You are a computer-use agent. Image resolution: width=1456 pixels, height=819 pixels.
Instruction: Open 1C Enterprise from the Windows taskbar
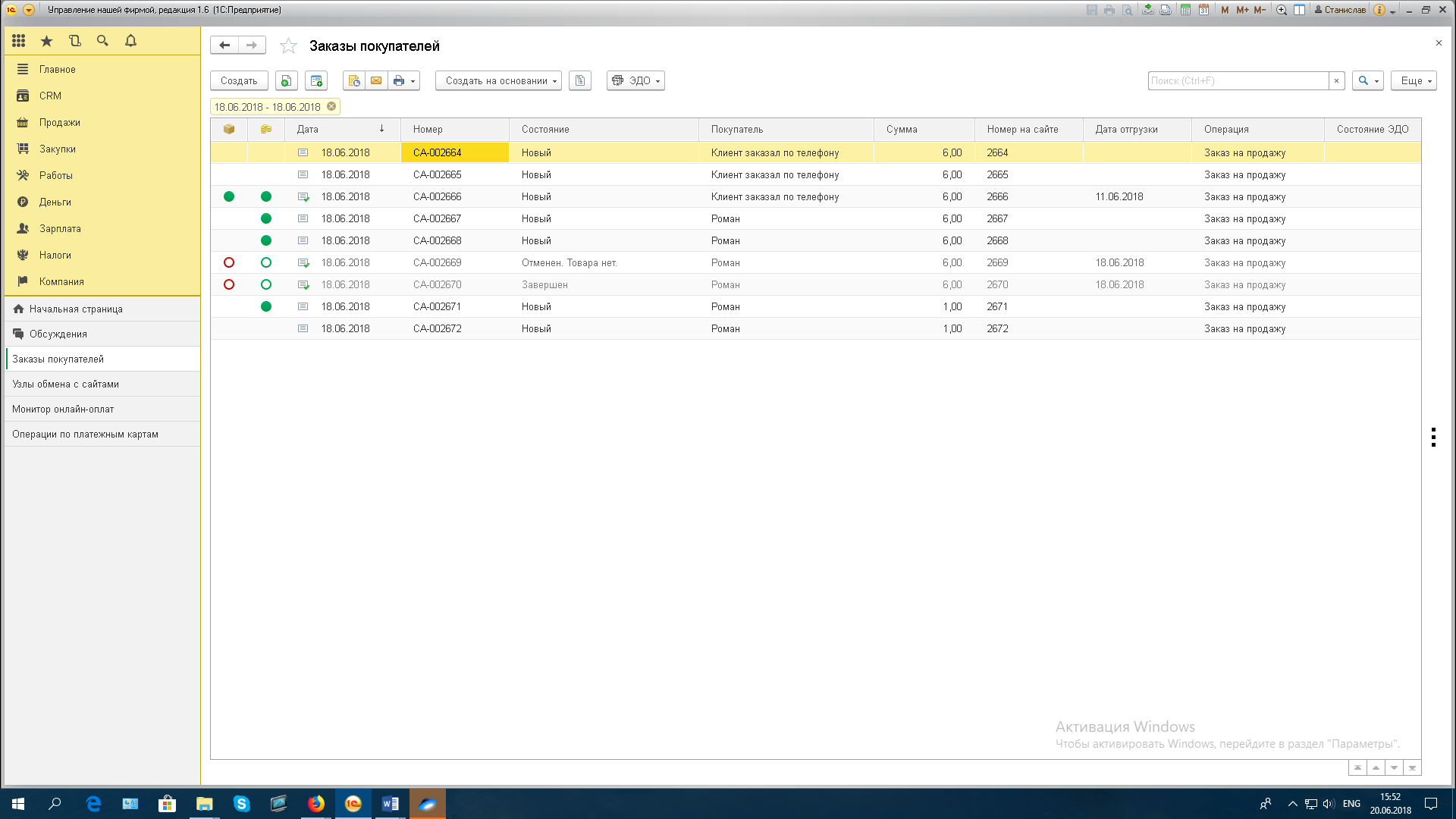[x=353, y=804]
